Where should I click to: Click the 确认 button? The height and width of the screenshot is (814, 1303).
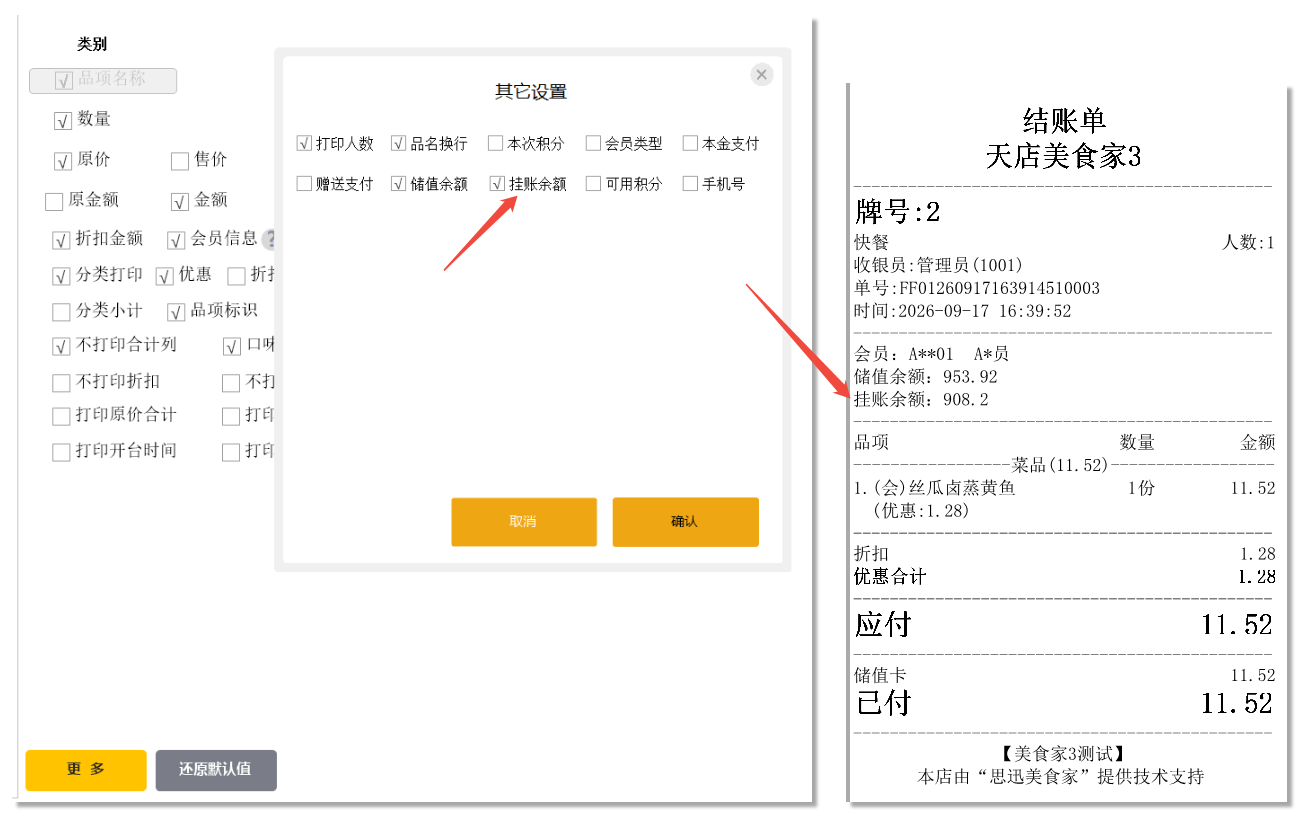[685, 522]
